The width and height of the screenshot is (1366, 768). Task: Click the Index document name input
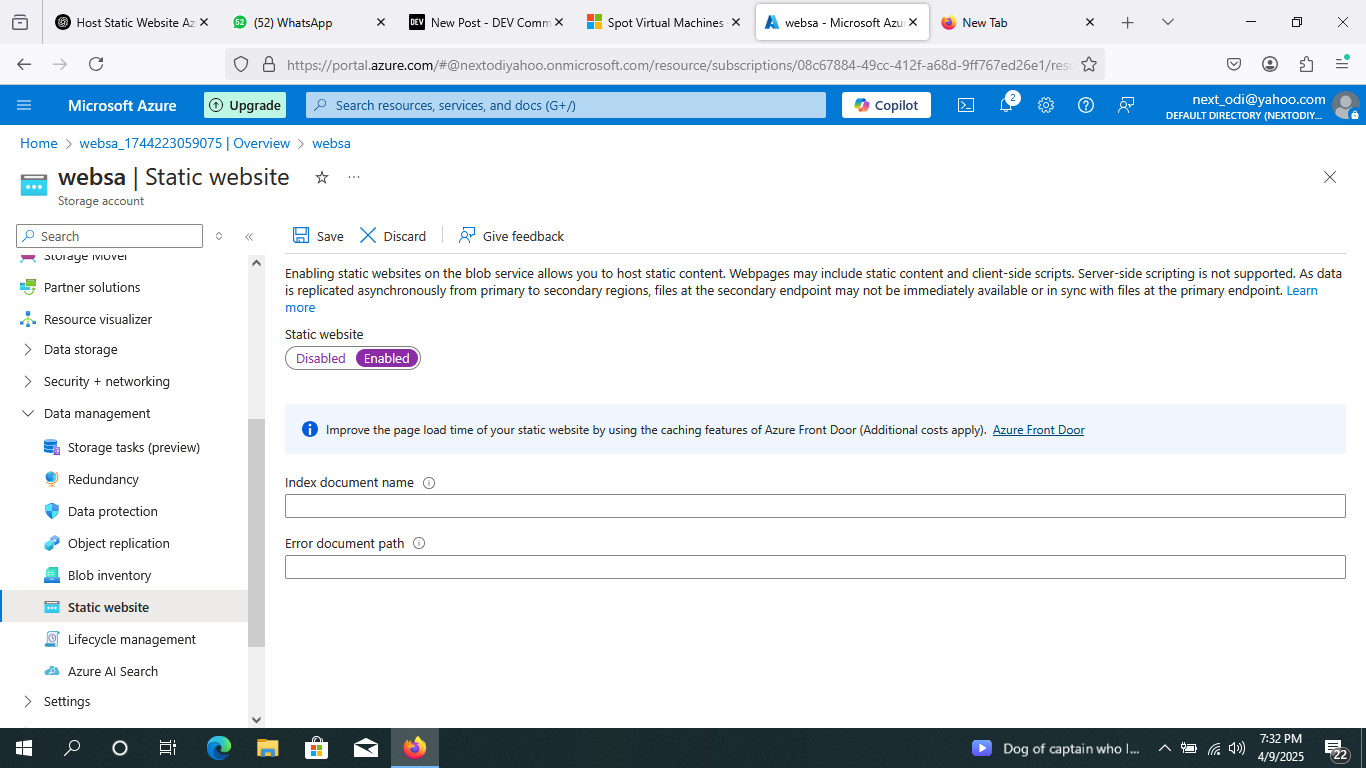815,506
